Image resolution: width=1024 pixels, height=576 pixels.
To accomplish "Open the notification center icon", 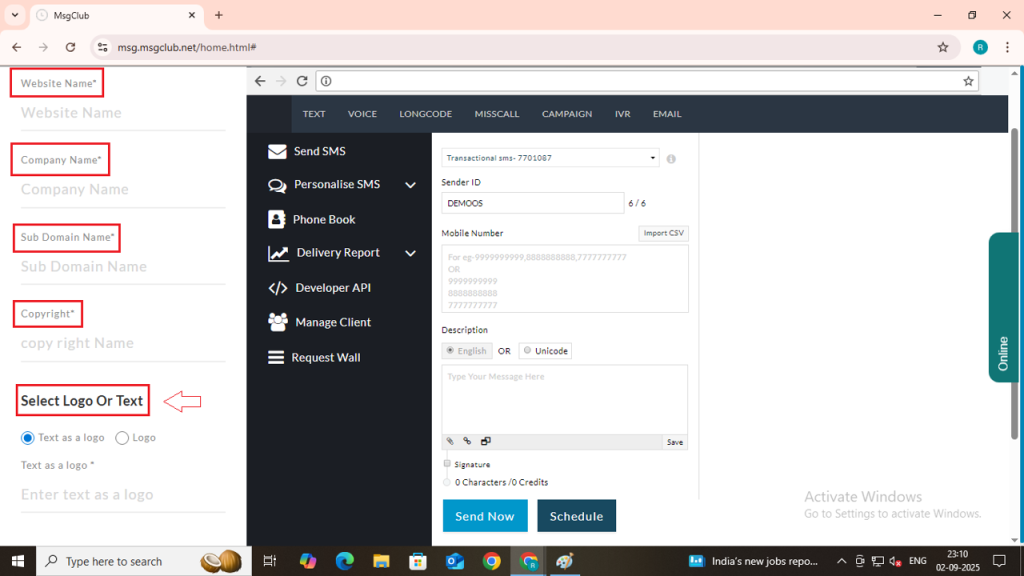I will tap(999, 561).
